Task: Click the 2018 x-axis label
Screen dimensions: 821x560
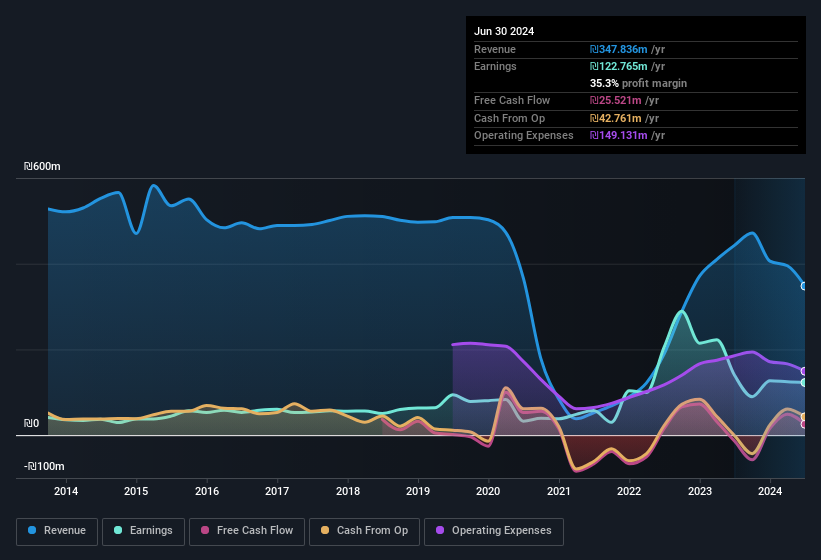Action: [348, 491]
